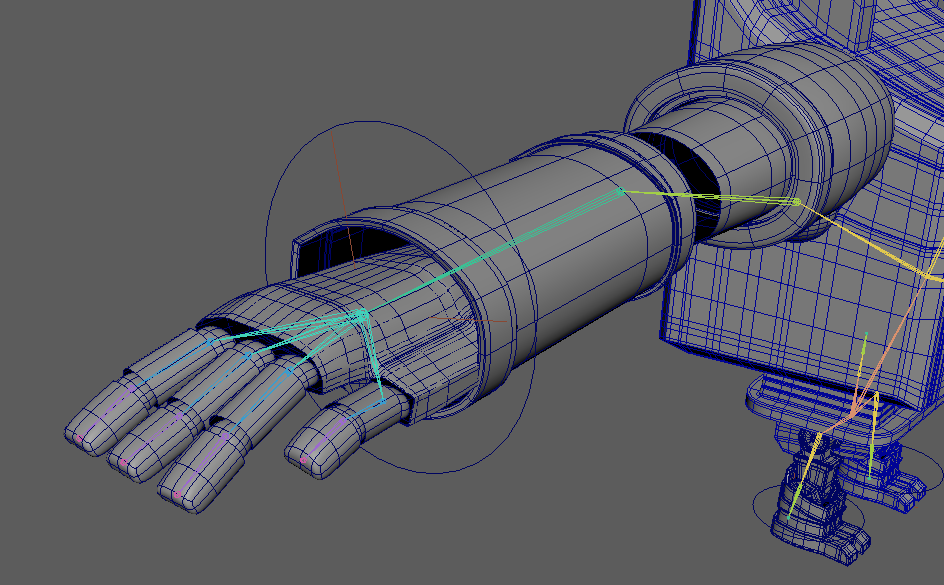Viewport: 944px width, 585px height.
Task: Select the orange hip joint above the legs
Action: [853, 413]
